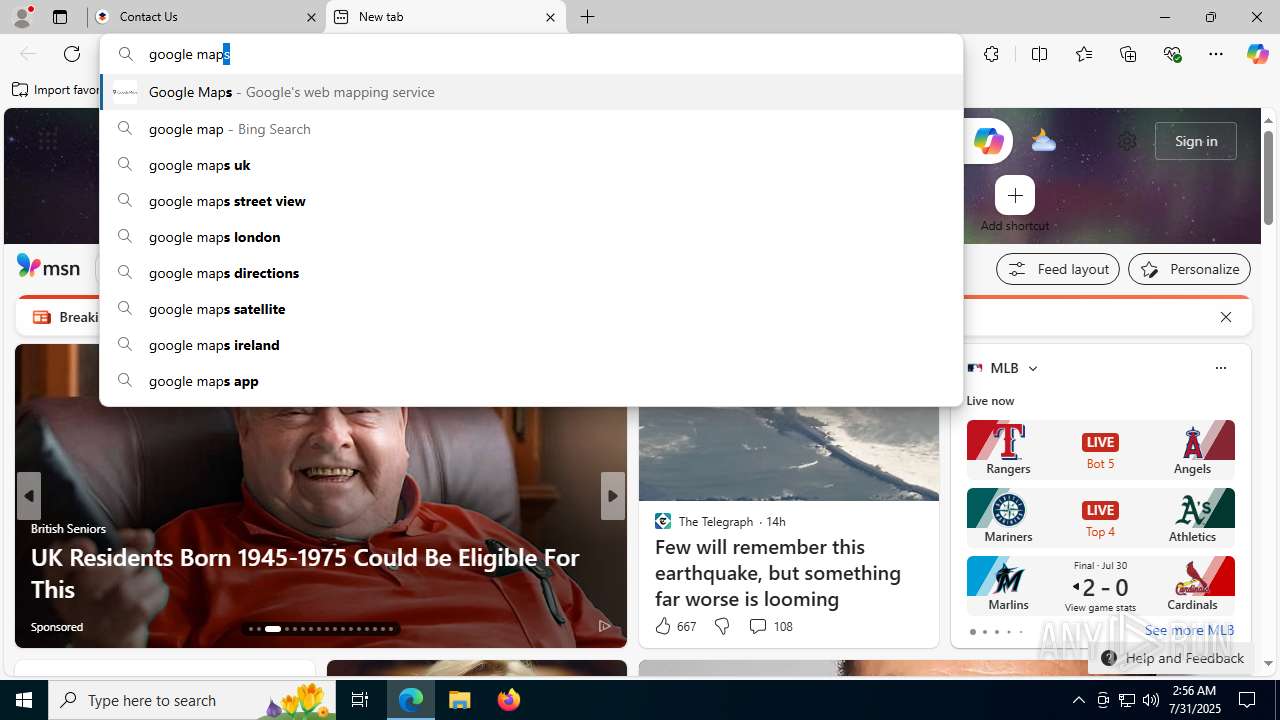The width and height of the screenshot is (1280, 720).
Task: Open a new tab with the plus button
Action: (588, 17)
